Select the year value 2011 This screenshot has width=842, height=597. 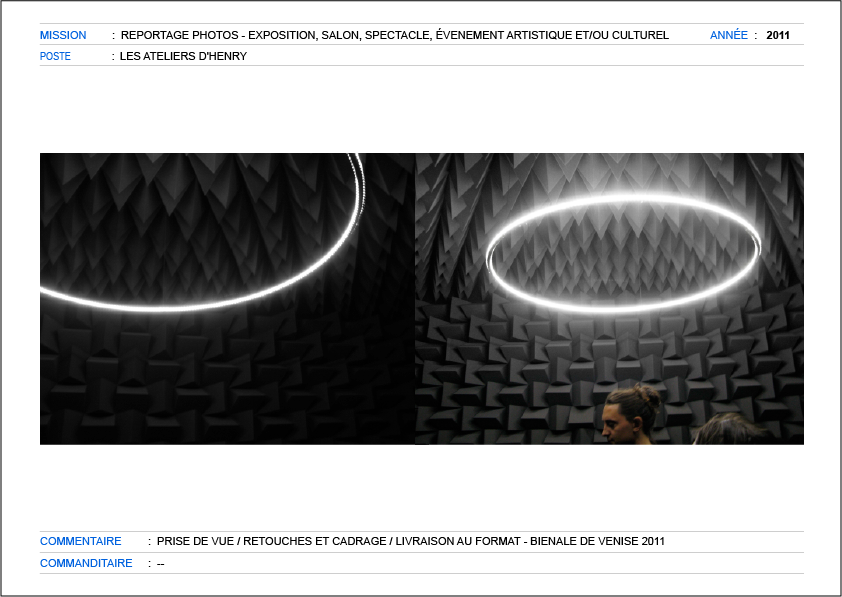coord(778,35)
